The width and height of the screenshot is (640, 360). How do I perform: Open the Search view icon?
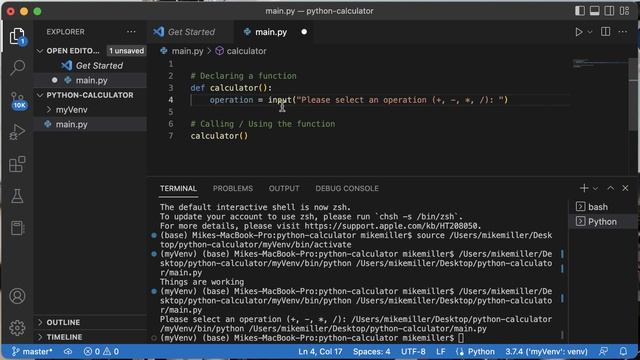point(17,67)
